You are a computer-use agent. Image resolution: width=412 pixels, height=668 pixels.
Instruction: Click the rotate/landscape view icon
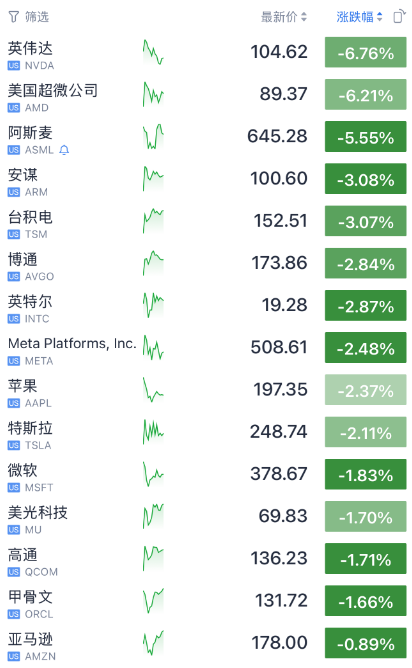399,17
